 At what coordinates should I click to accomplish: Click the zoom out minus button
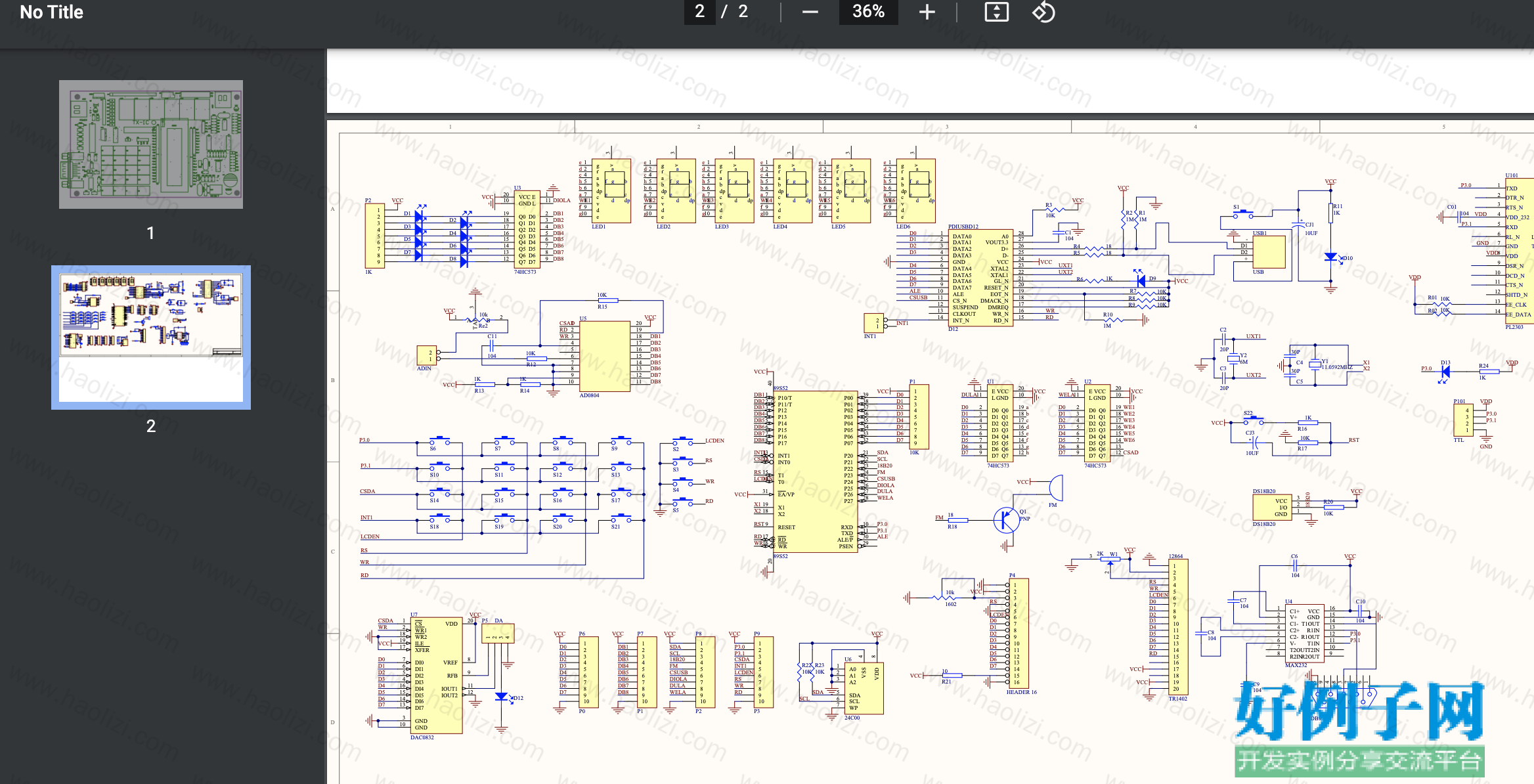point(810,12)
